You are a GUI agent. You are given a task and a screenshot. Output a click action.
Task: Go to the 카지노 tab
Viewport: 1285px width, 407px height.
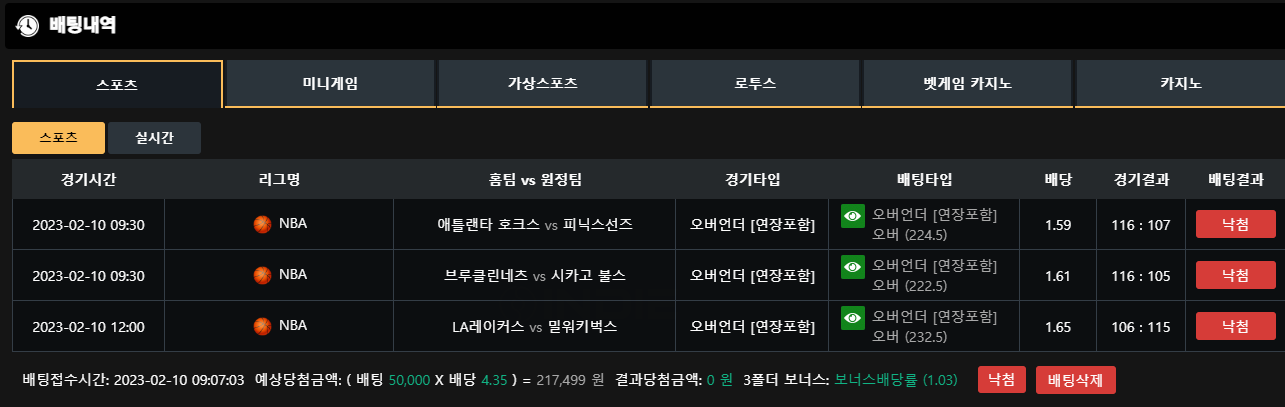click(1180, 84)
